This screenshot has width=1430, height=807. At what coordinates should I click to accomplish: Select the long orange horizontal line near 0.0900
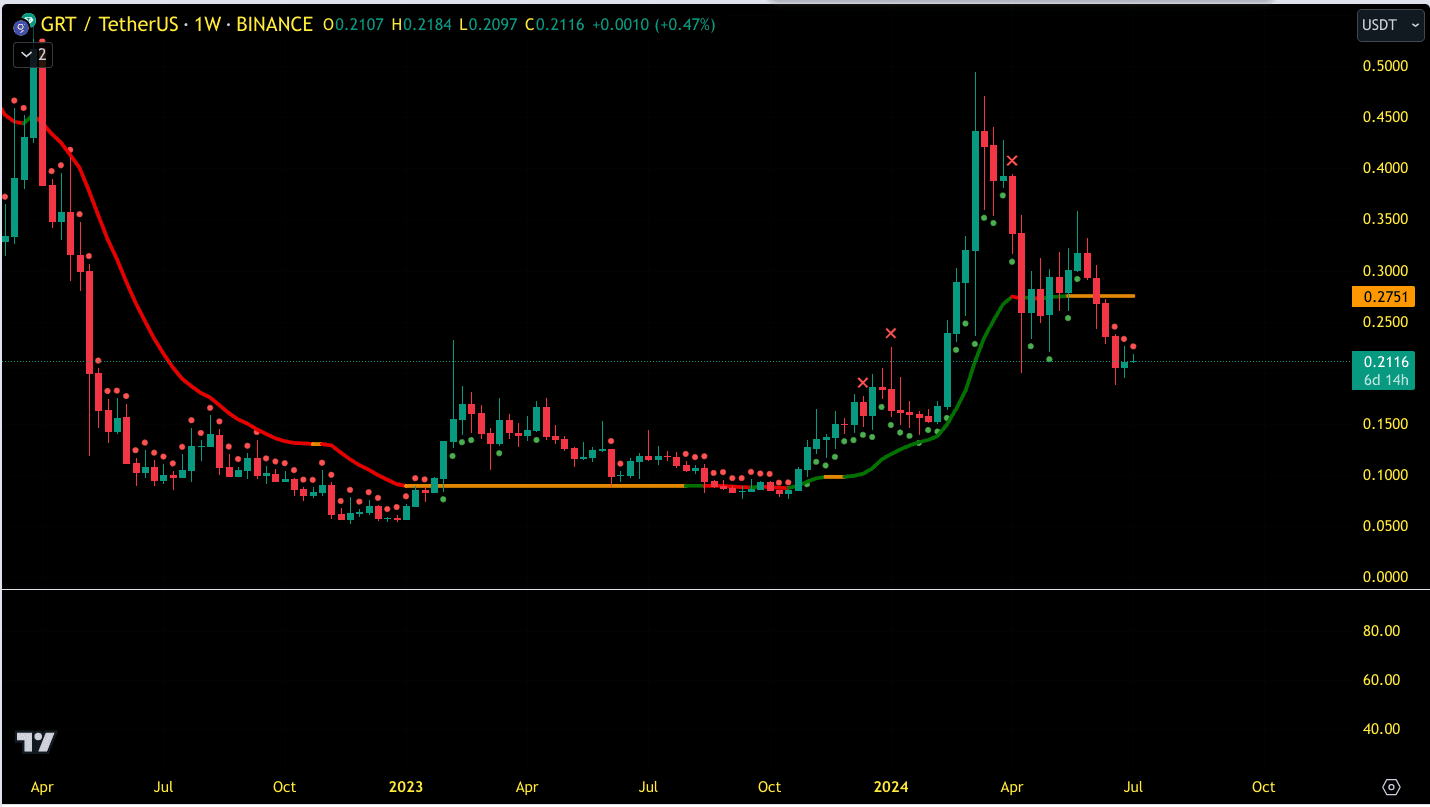click(x=545, y=485)
